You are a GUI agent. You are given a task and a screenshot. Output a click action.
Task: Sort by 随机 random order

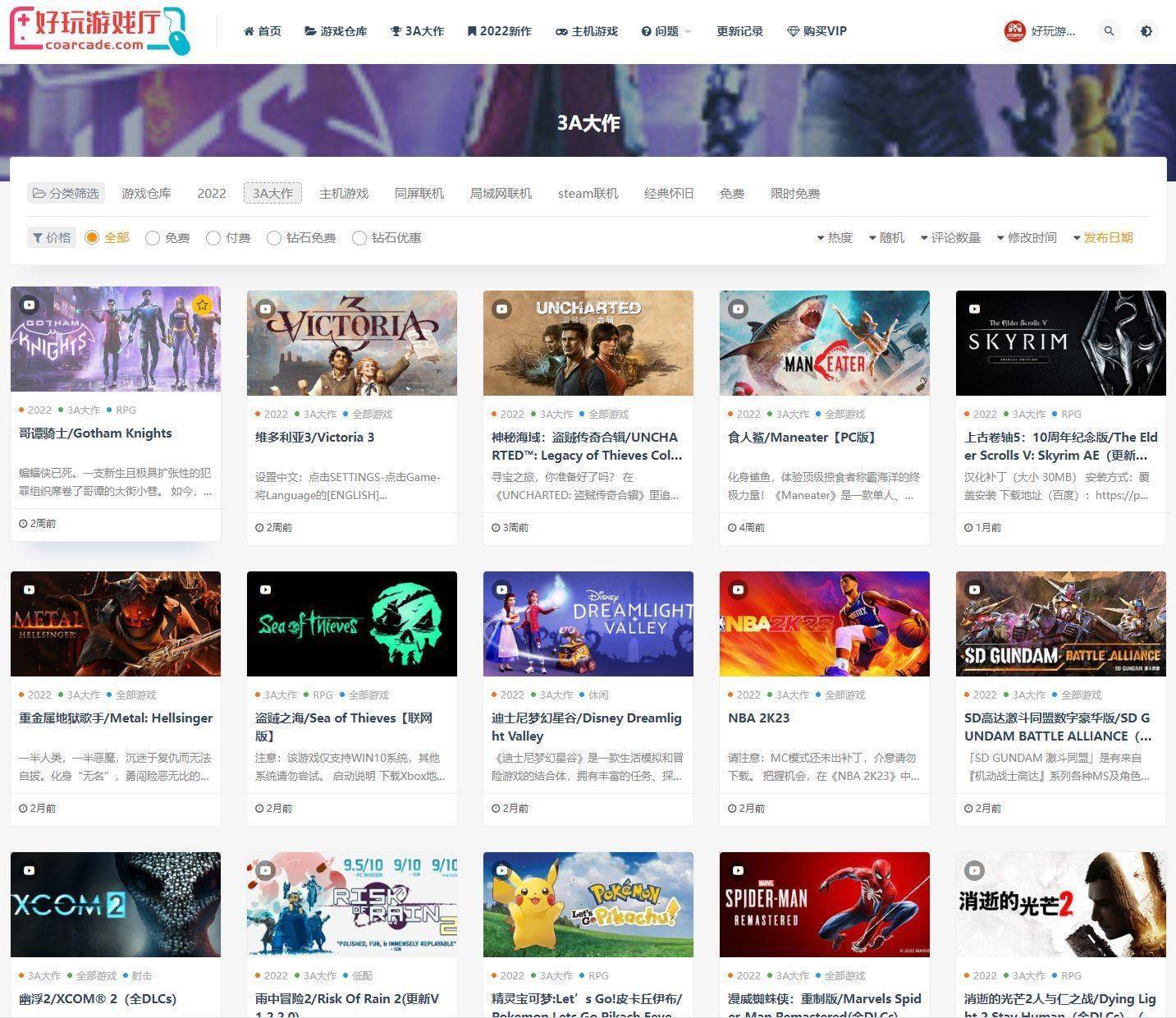point(885,237)
